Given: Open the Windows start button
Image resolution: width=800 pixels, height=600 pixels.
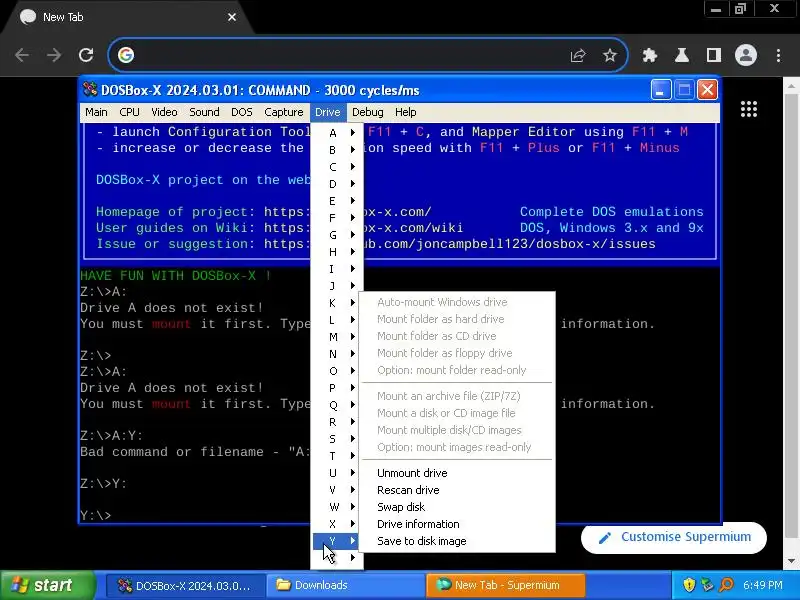Looking at the screenshot, I should 47,585.
